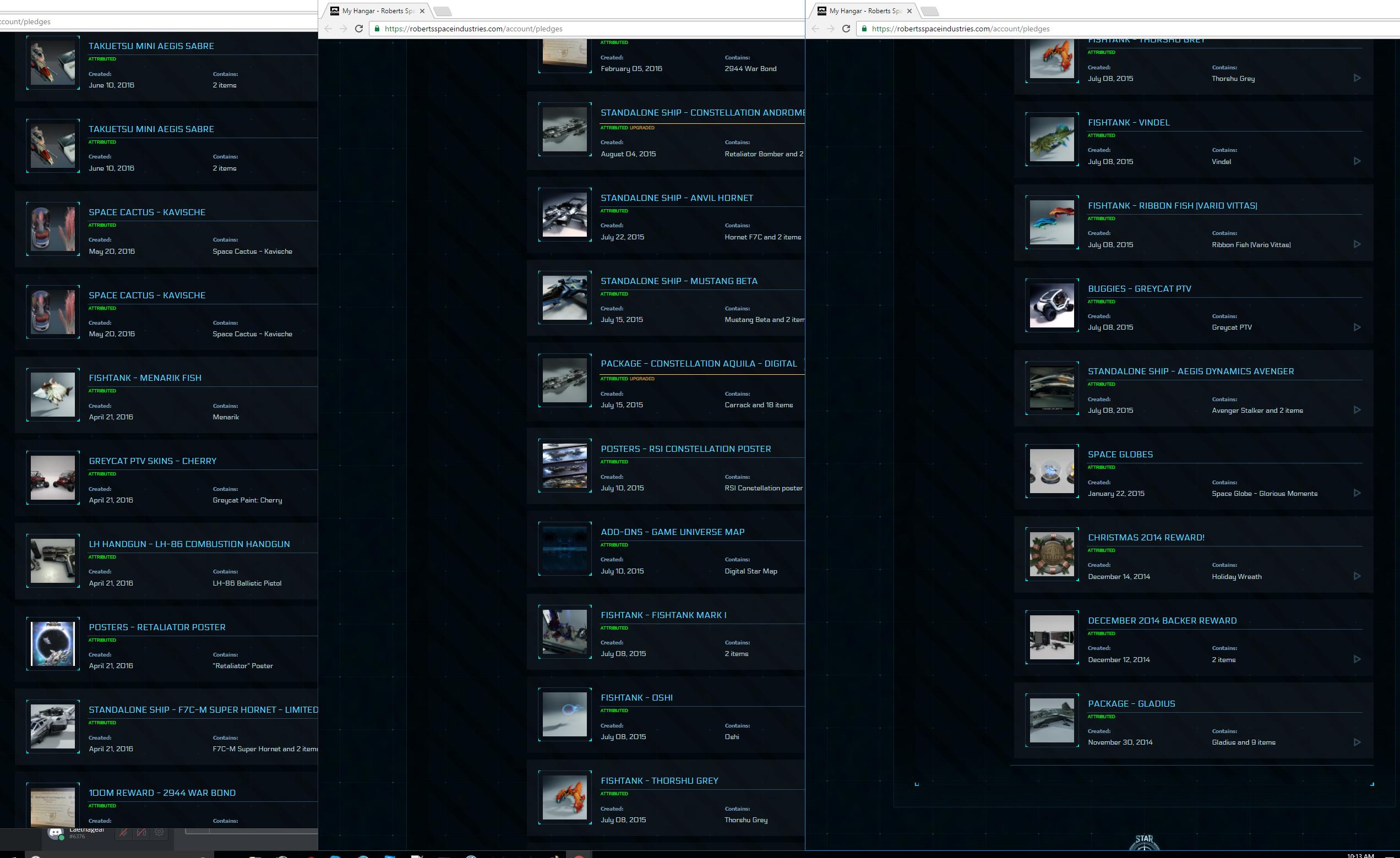Open the Standalone Ship - Anvil Hornet title

click(677, 198)
